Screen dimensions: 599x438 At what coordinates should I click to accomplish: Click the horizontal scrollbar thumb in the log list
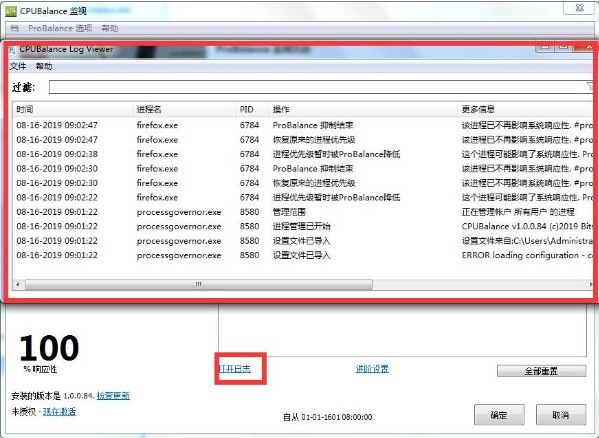[199, 284]
